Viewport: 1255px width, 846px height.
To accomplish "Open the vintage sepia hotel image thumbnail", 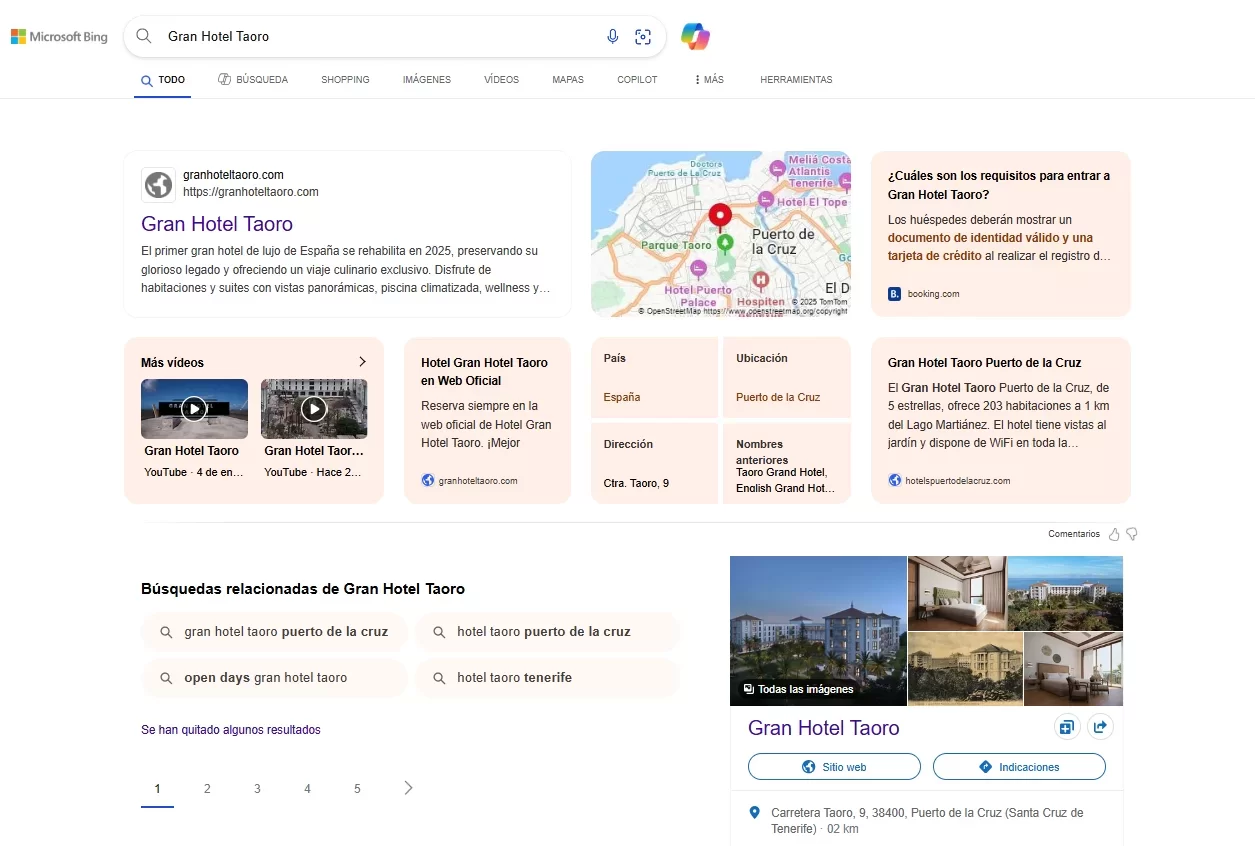I will [965, 669].
